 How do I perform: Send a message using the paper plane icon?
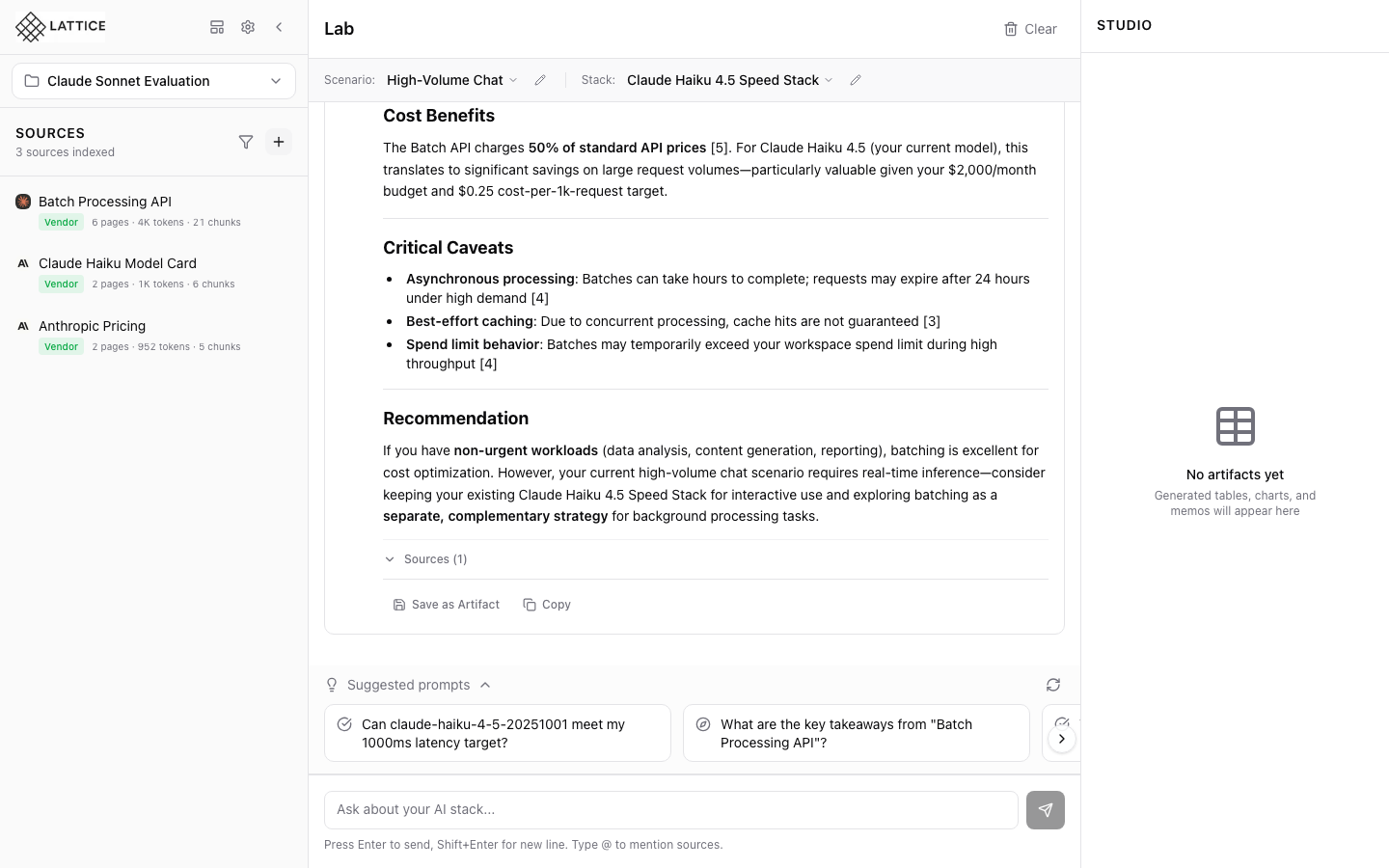1046,810
